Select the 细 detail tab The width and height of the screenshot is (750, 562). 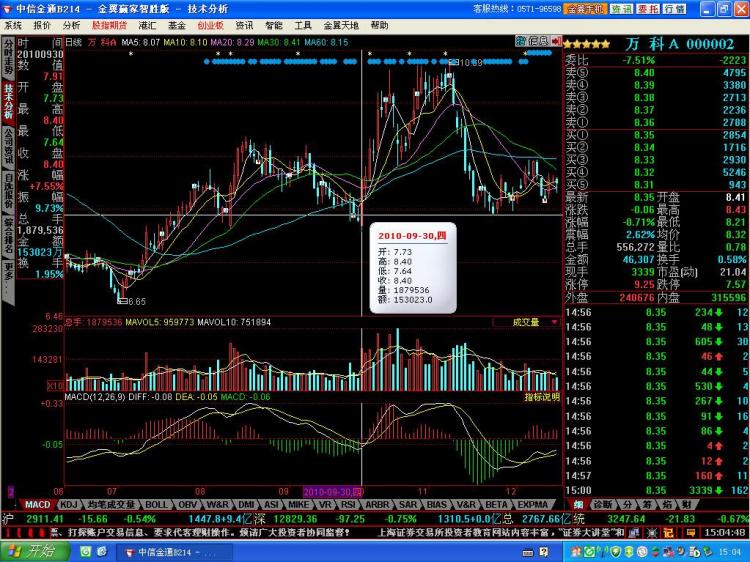pos(578,505)
